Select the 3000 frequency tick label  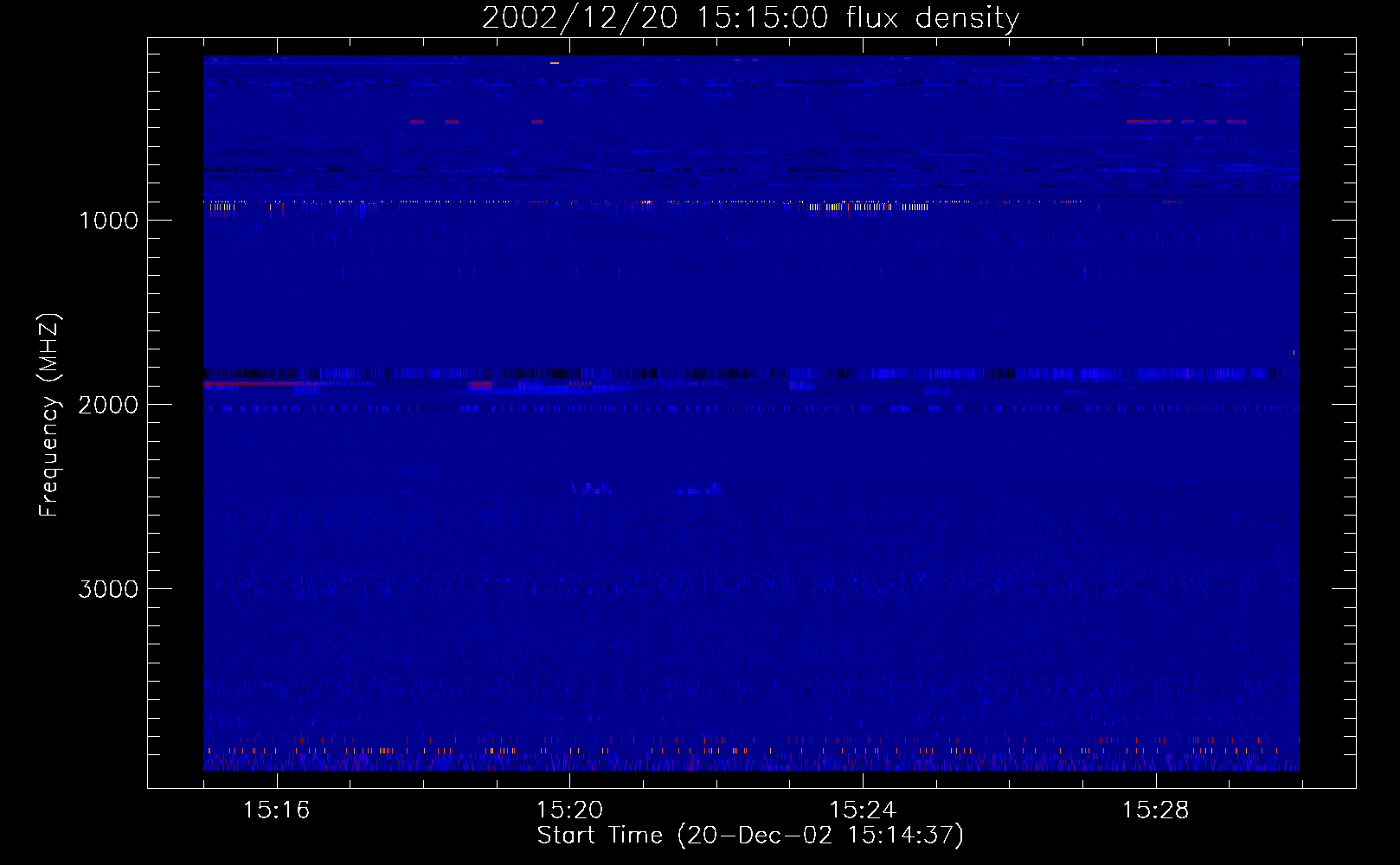coord(108,589)
